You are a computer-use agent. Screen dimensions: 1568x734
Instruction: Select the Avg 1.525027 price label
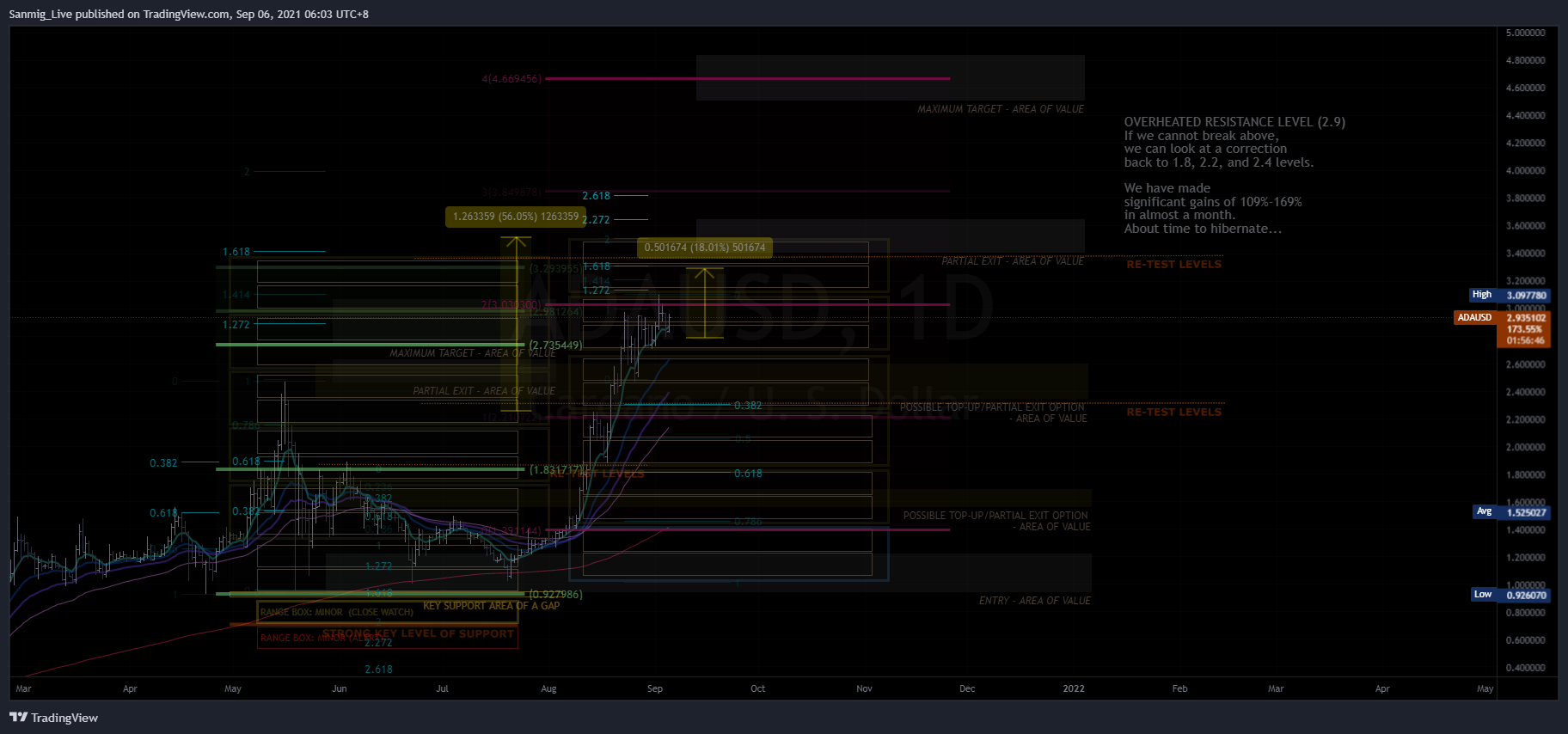click(x=1511, y=512)
